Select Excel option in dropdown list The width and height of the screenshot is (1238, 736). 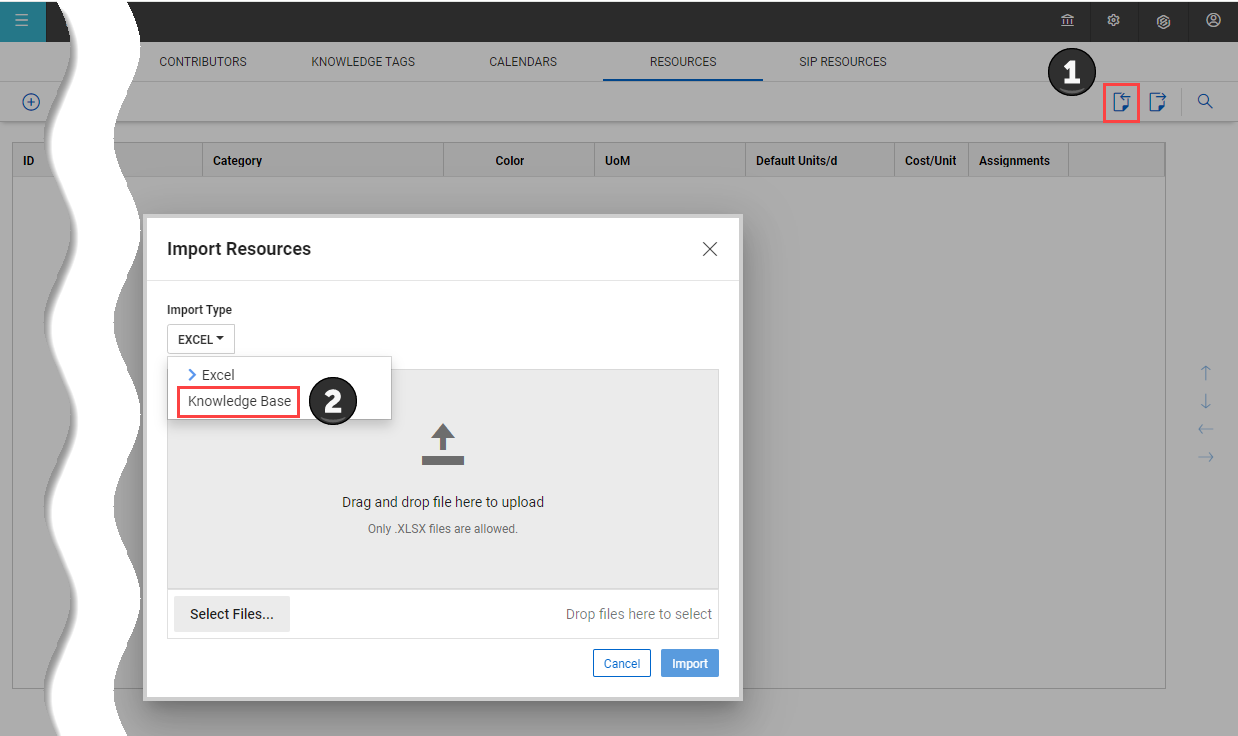(218, 375)
